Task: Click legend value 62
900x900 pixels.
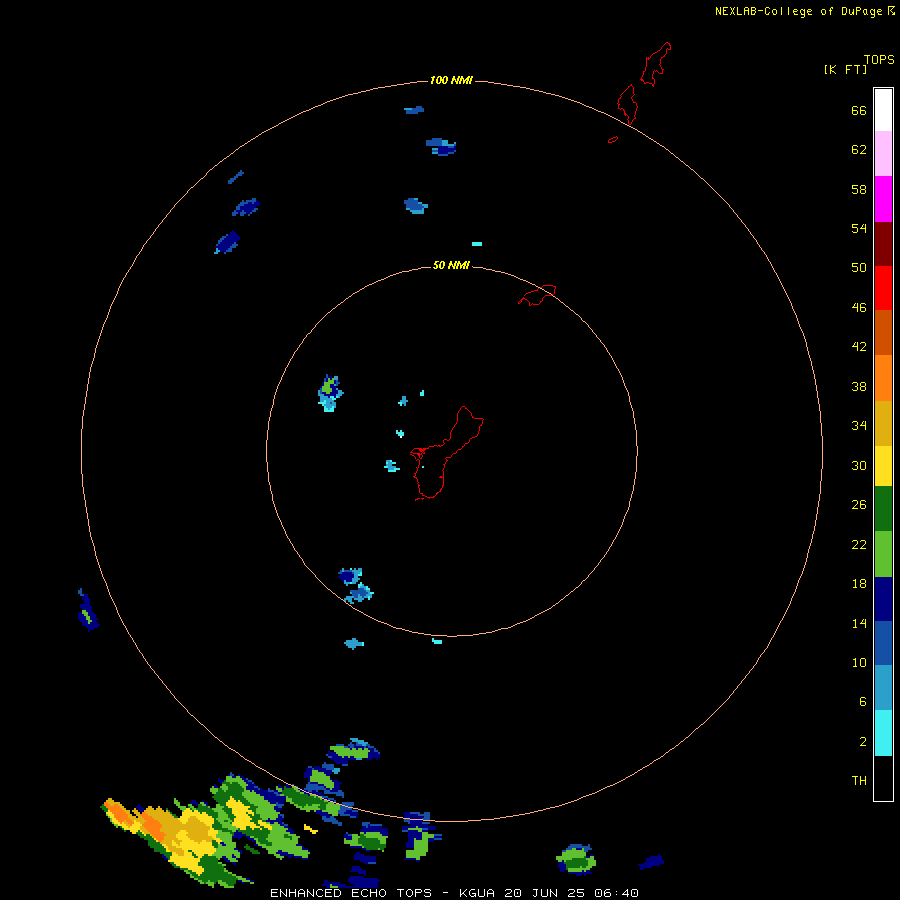Action: pyautogui.click(x=859, y=150)
